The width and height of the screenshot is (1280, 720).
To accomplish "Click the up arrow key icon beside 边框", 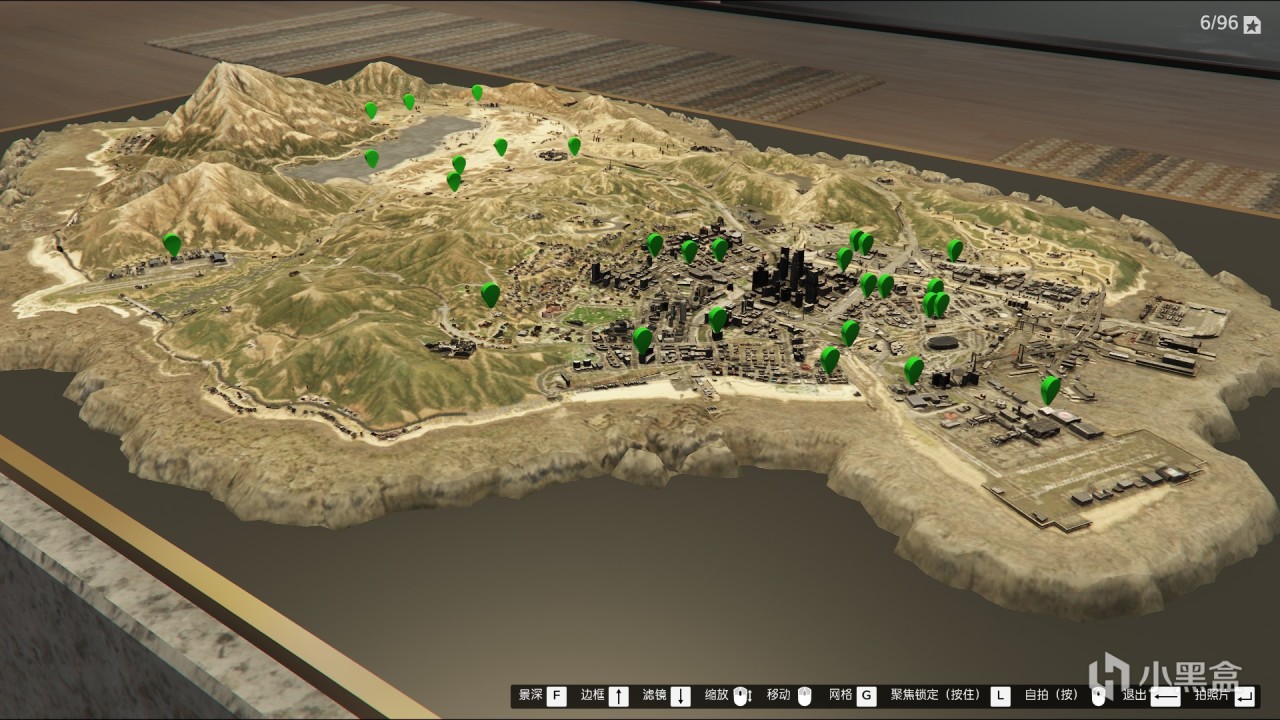I will 619,696.
